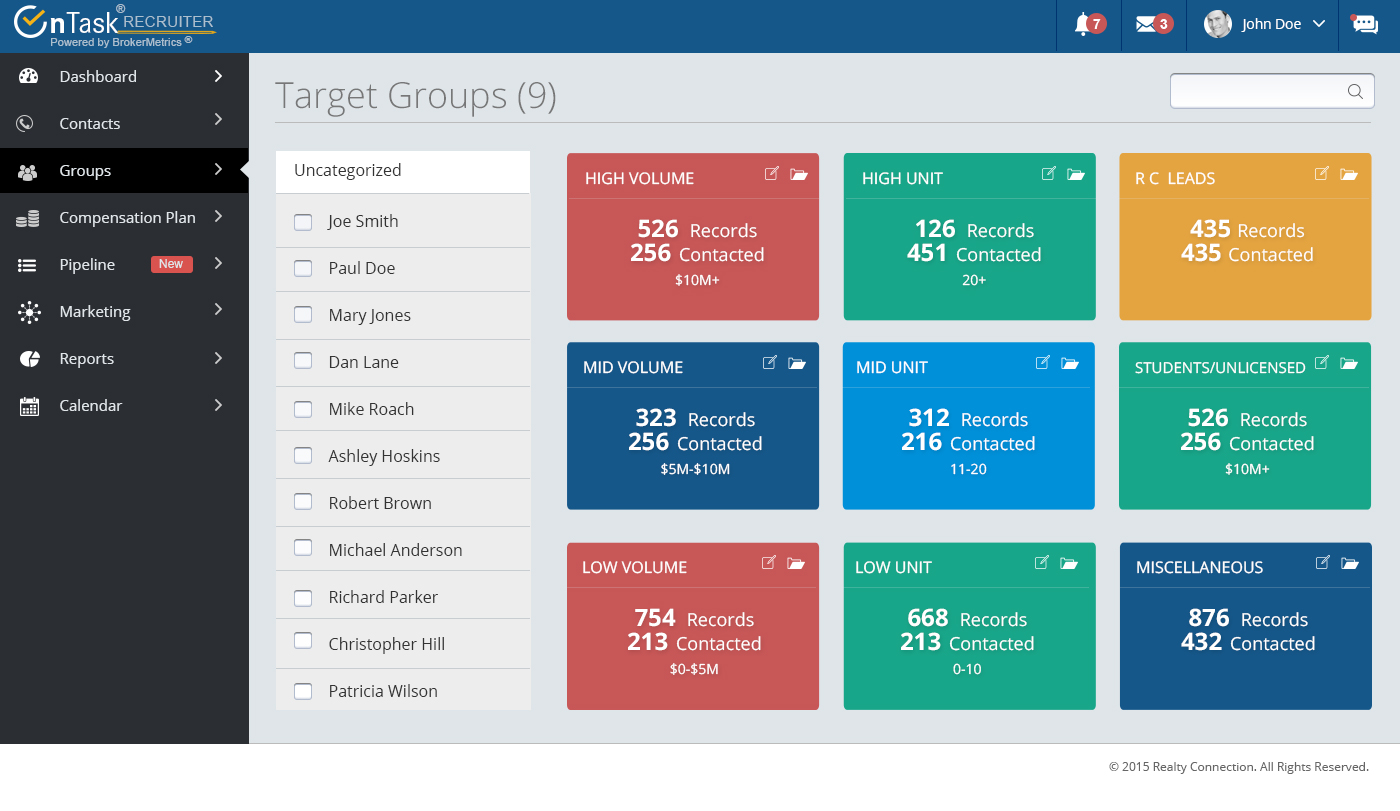Open the Contacts menu item
The height and width of the screenshot is (811, 1400).
coord(124,123)
